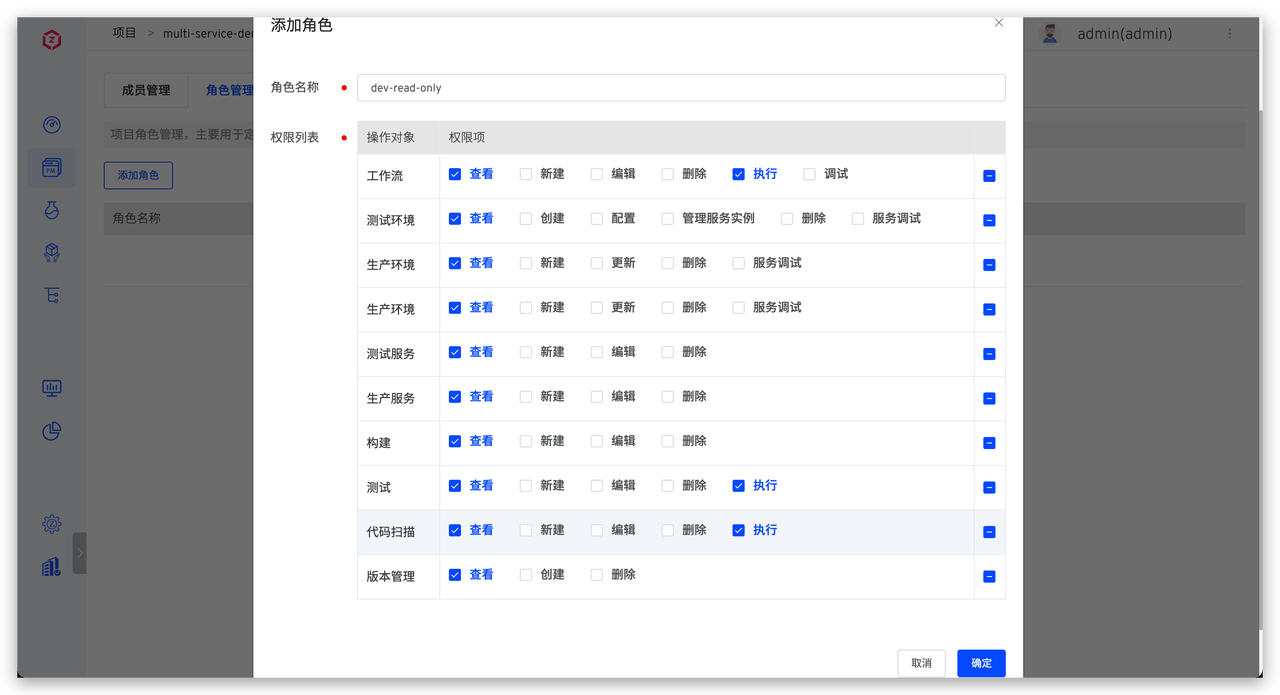
Task: Click the reports sidebar icon at bottom
Action: [51, 566]
